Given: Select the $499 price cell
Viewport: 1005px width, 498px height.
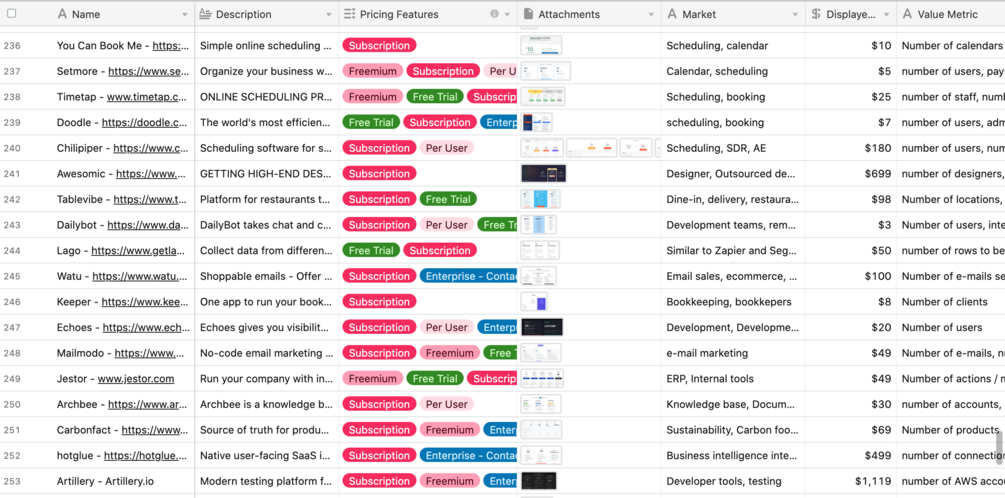Looking at the screenshot, I should [x=851, y=456].
